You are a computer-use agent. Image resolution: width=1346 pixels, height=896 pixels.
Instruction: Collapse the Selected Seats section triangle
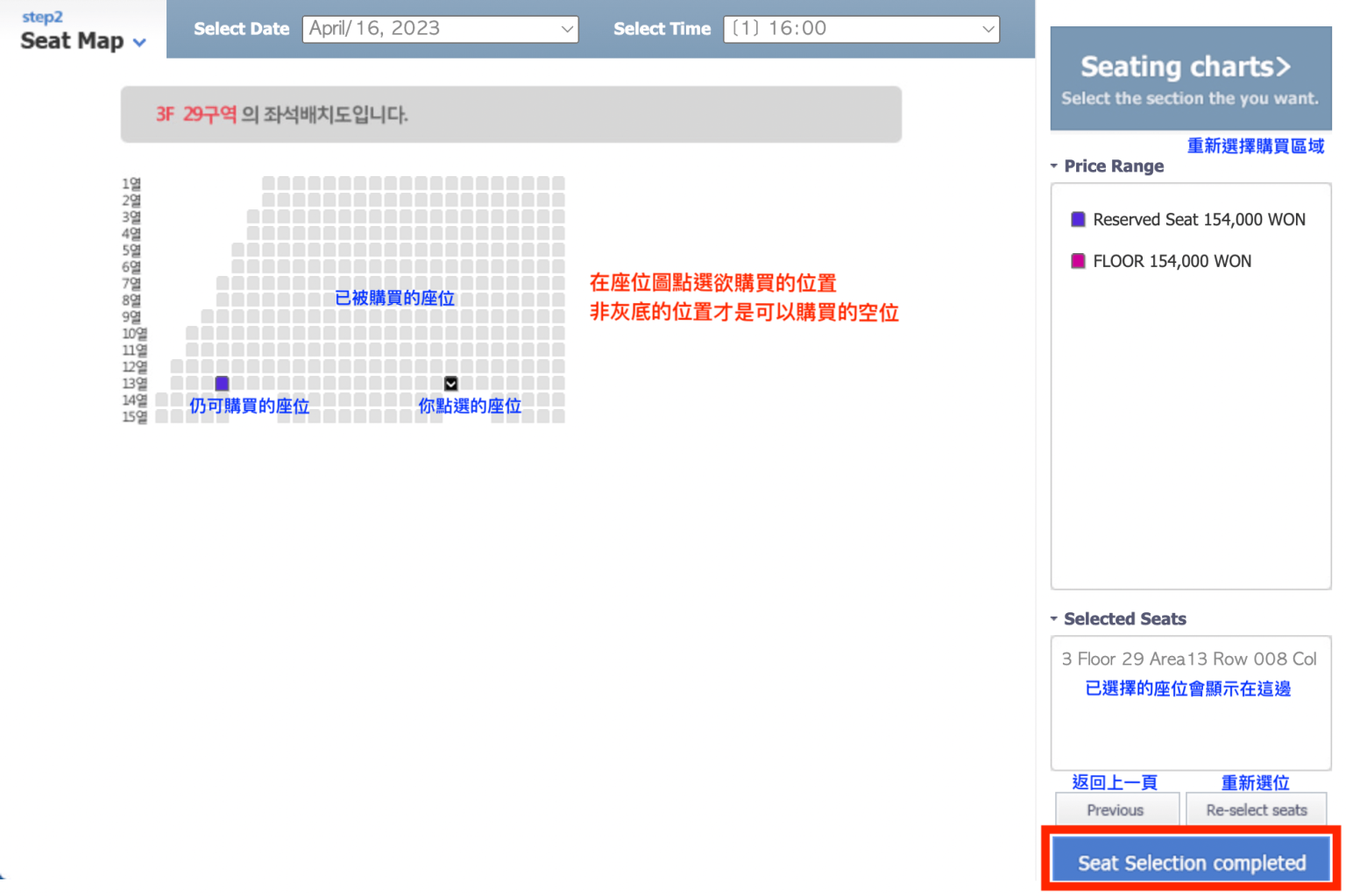pyautogui.click(x=1054, y=619)
